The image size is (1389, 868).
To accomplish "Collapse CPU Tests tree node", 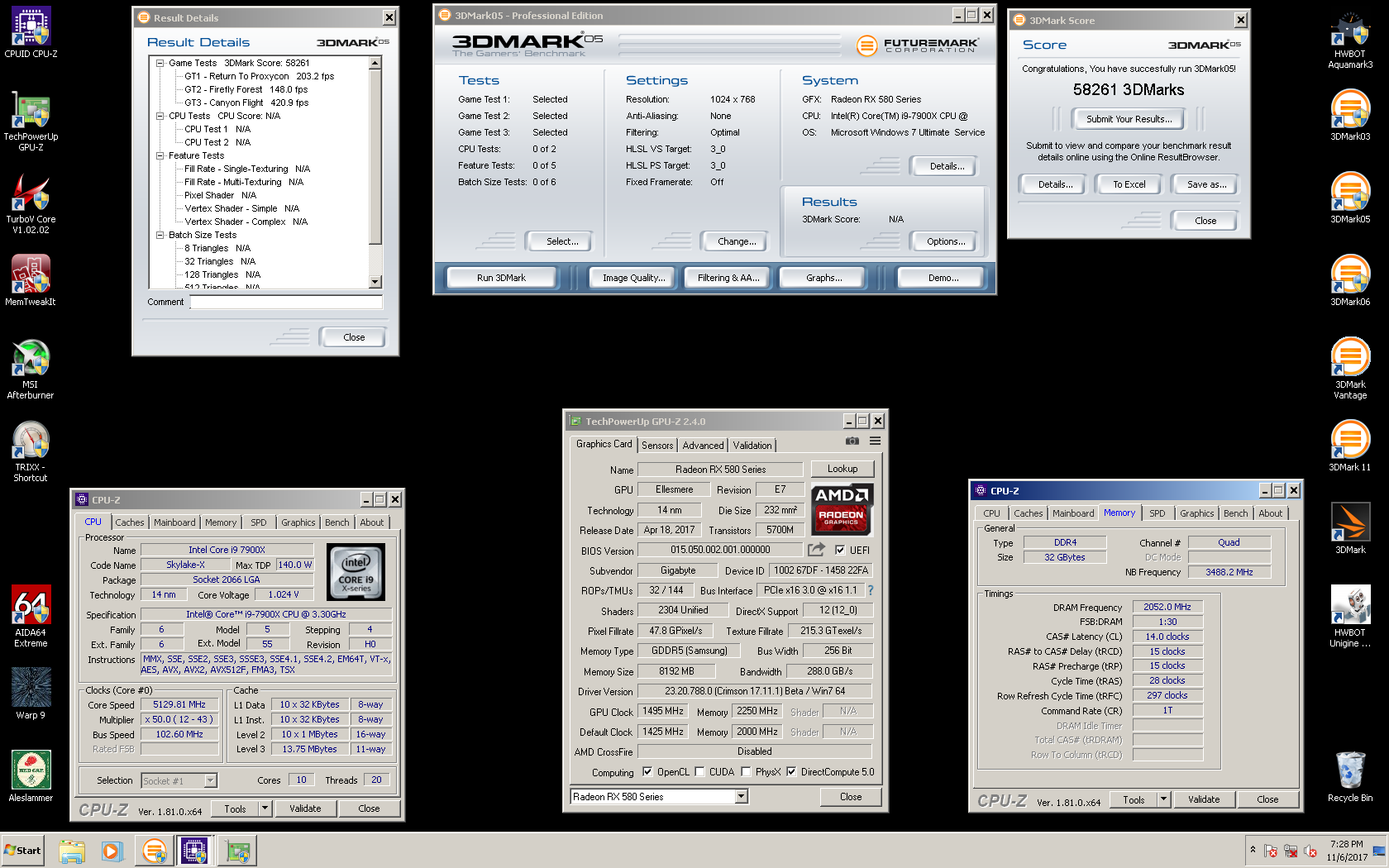I will (x=160, y=116).
